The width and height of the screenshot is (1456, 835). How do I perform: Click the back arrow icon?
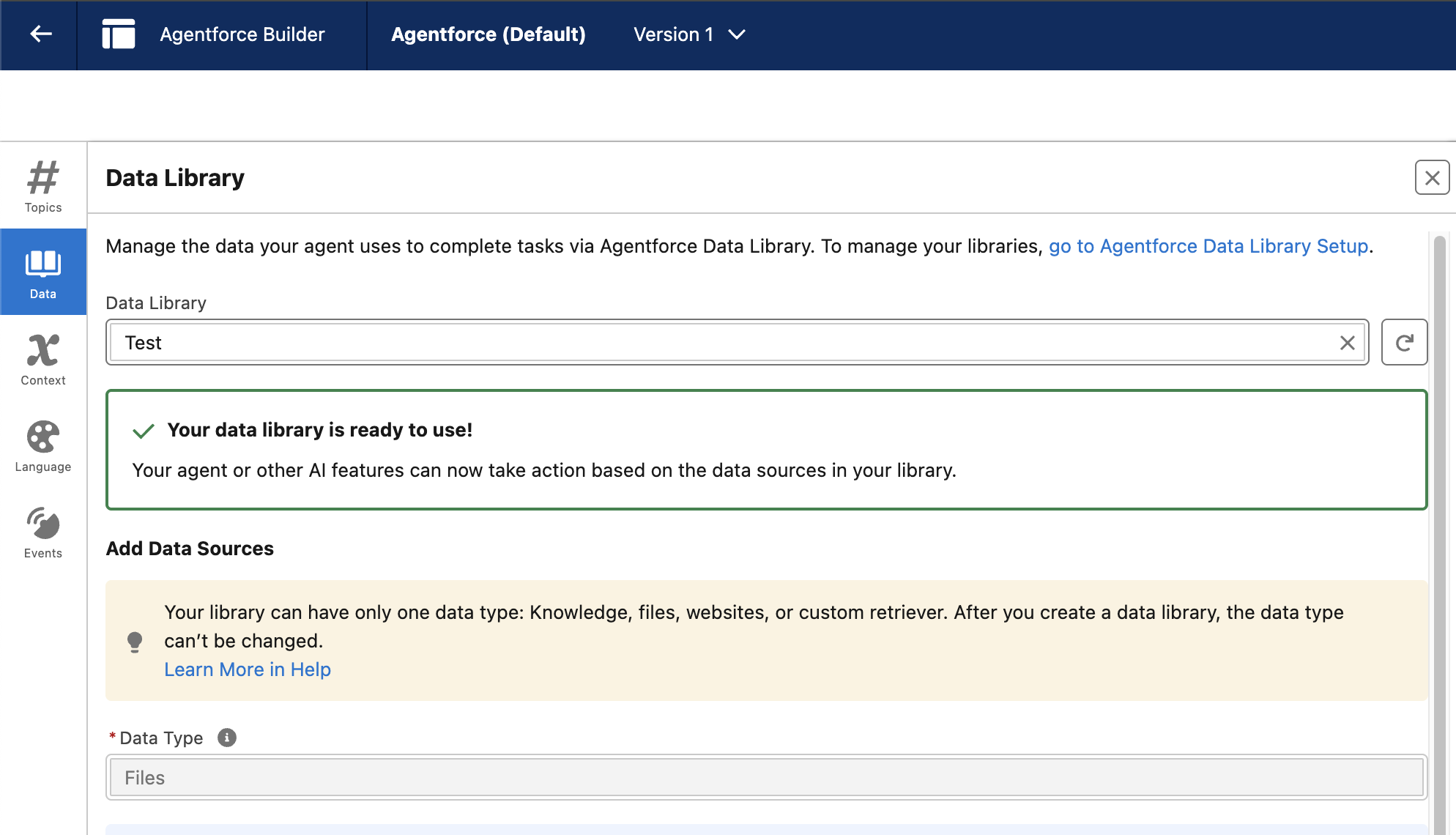[x=40, y=34]
